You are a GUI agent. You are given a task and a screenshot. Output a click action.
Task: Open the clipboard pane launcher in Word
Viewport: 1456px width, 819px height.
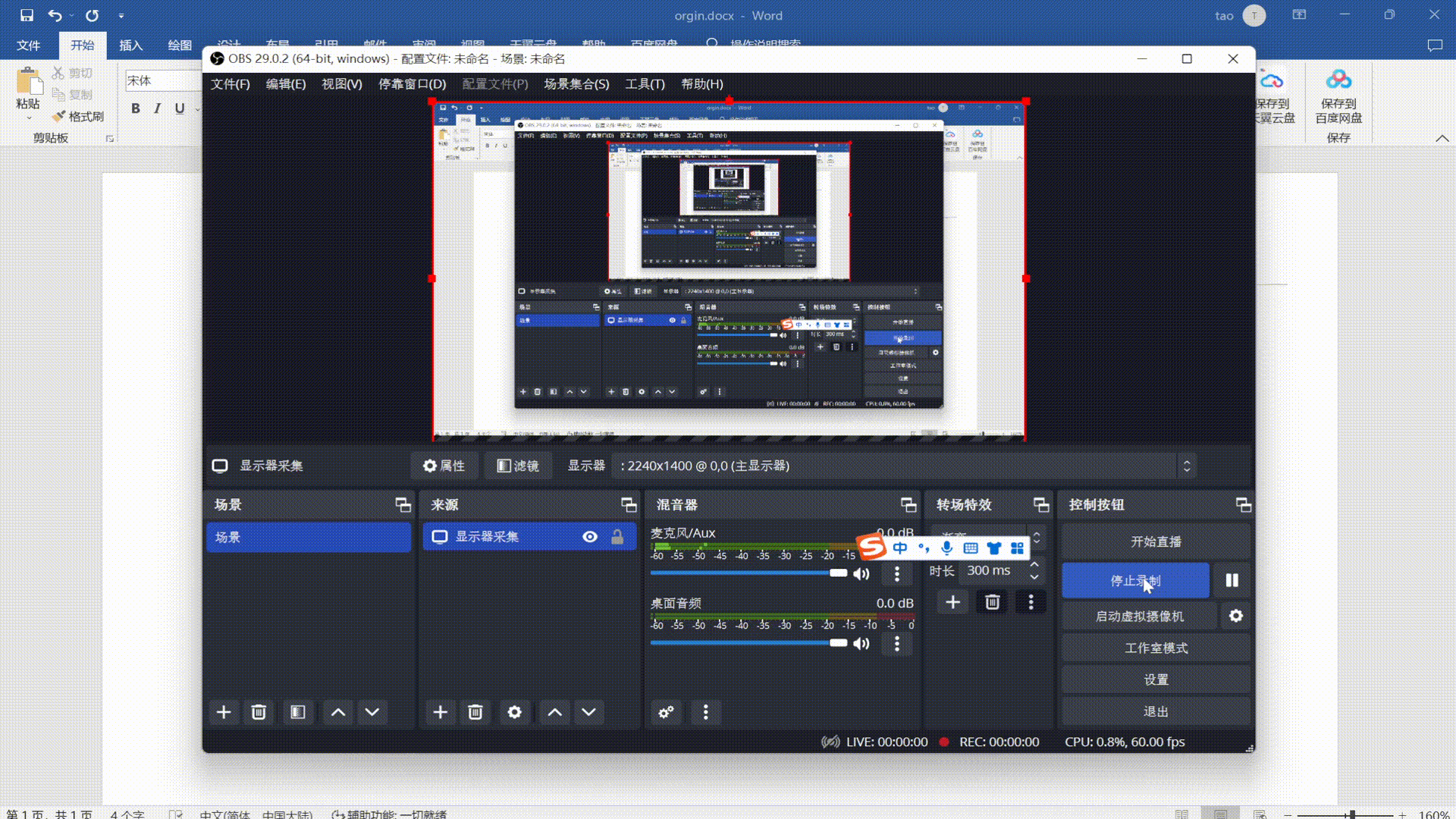pos(110,139)
